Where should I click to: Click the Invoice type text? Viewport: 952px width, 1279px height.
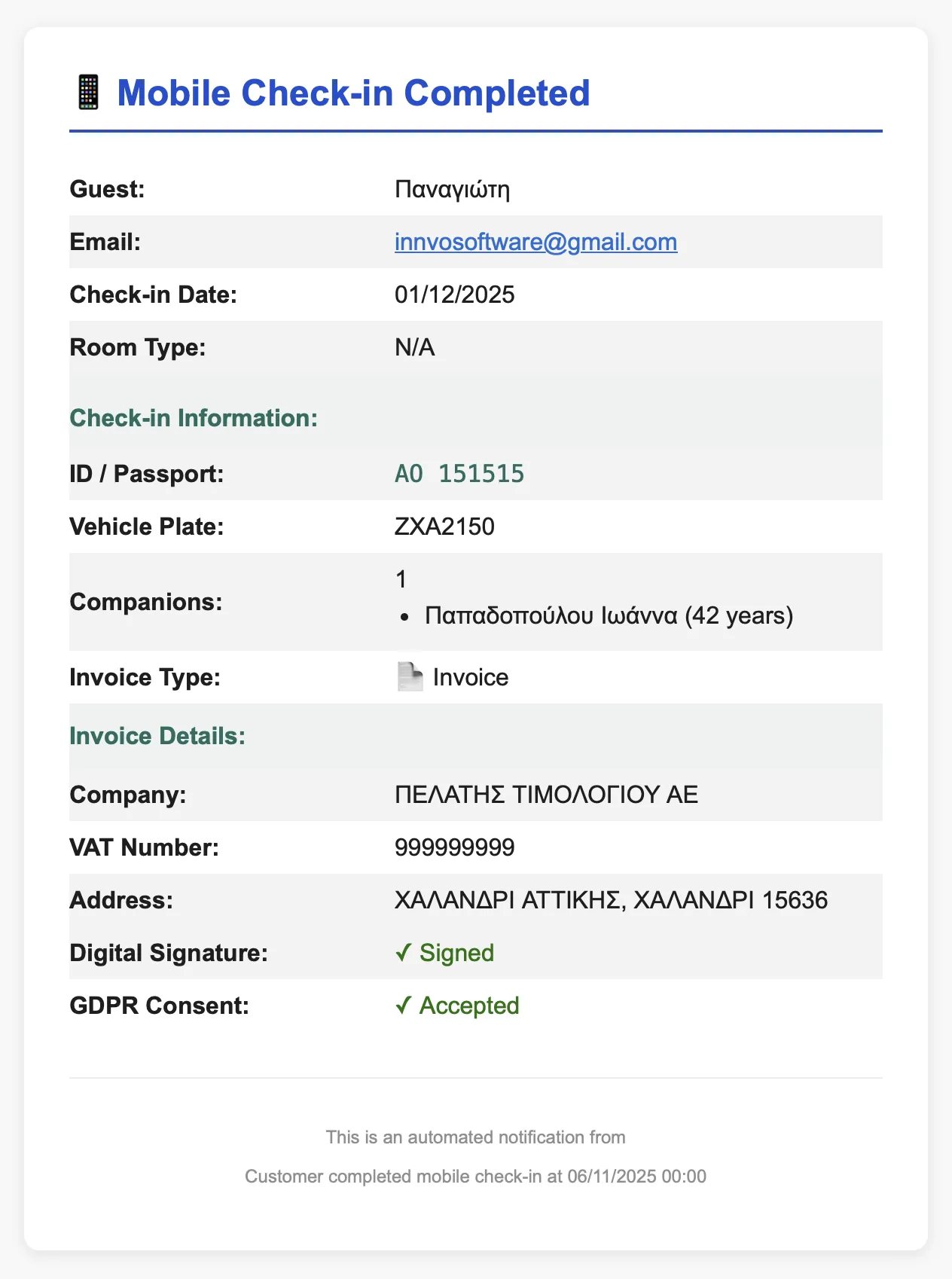coord(471,677)
